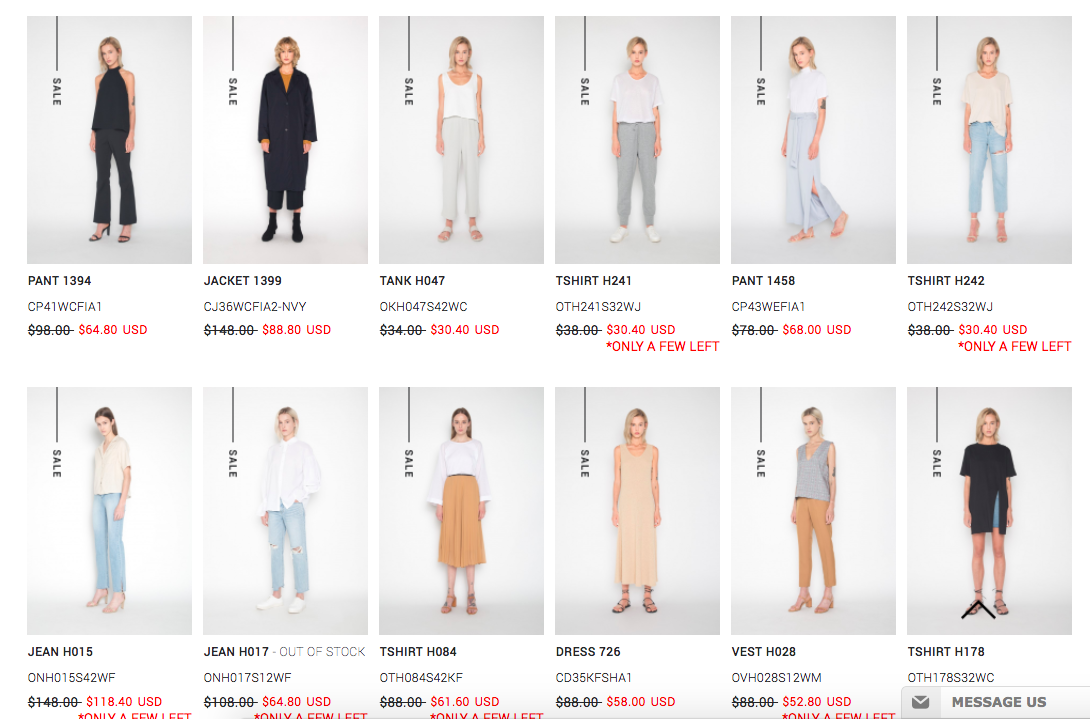View the out-of-stock JEAN H017 image
1090x719 pixels.
[x=285, y=511]
